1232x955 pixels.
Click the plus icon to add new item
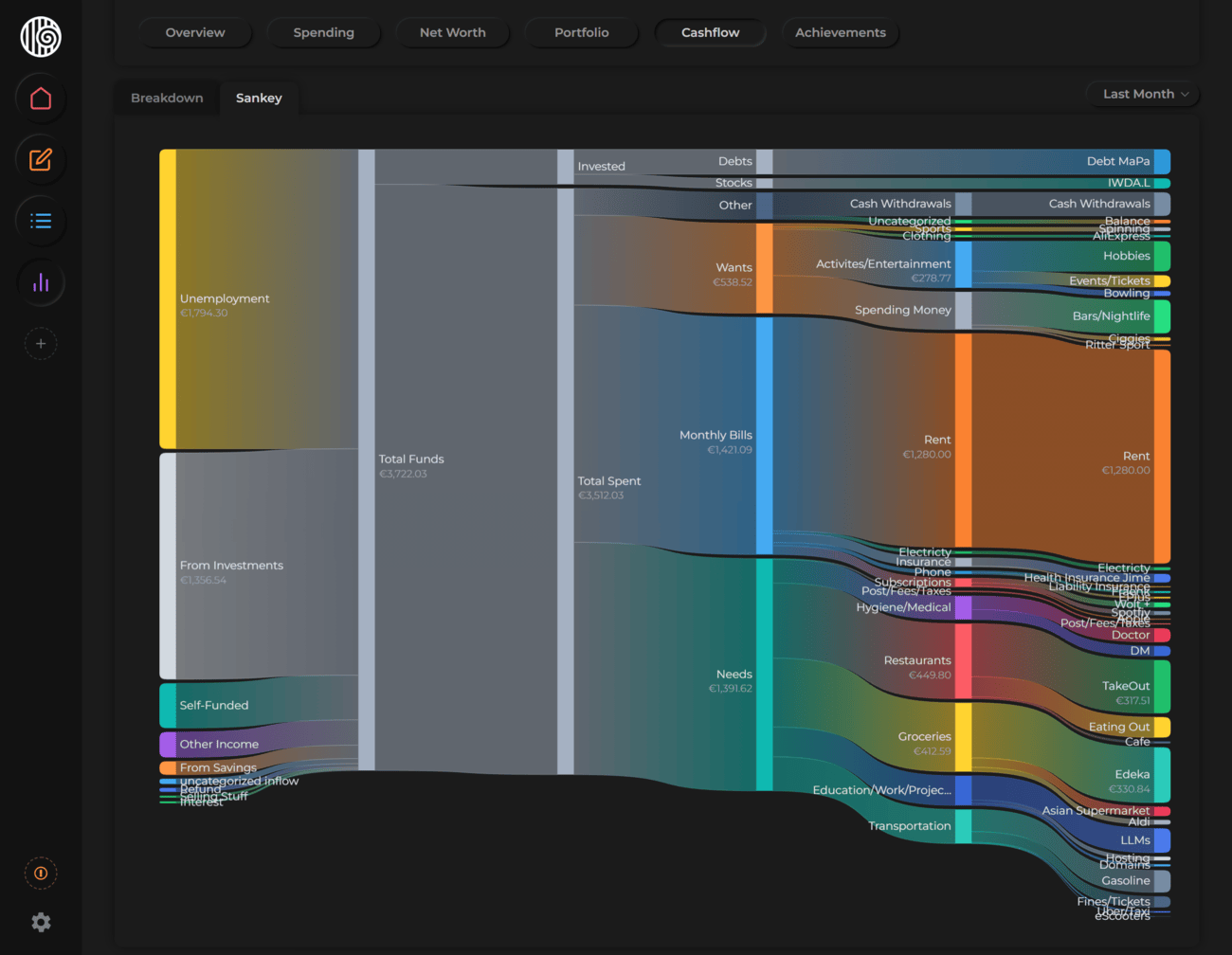[40, 343]
